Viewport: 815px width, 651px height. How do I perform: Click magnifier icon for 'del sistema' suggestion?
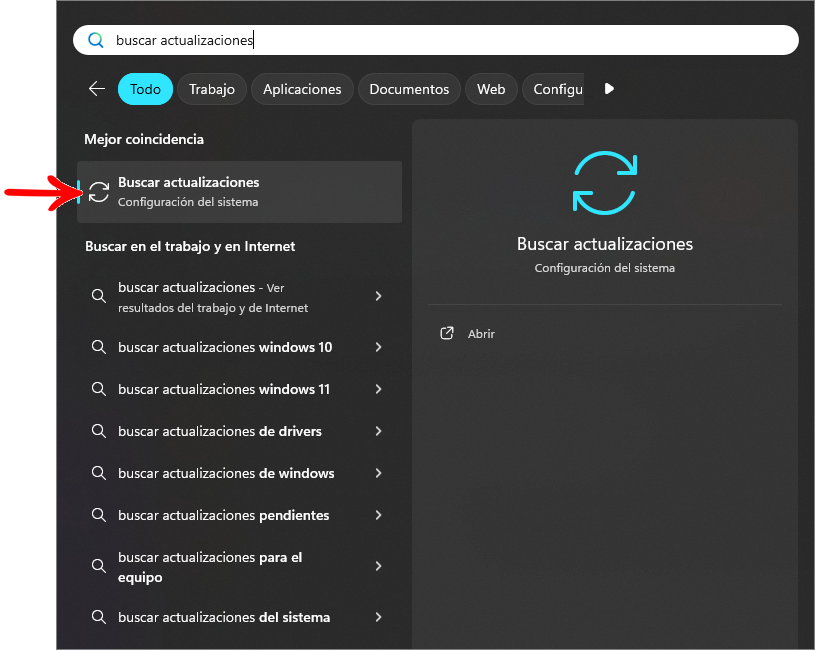click(99, 617)
